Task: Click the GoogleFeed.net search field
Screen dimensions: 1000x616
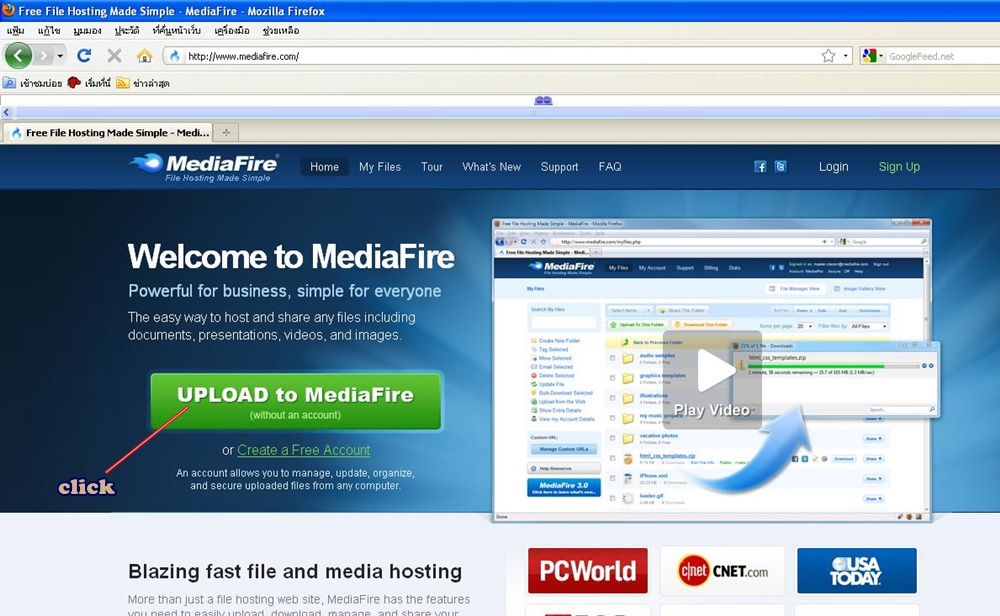Action: (943, 56)
